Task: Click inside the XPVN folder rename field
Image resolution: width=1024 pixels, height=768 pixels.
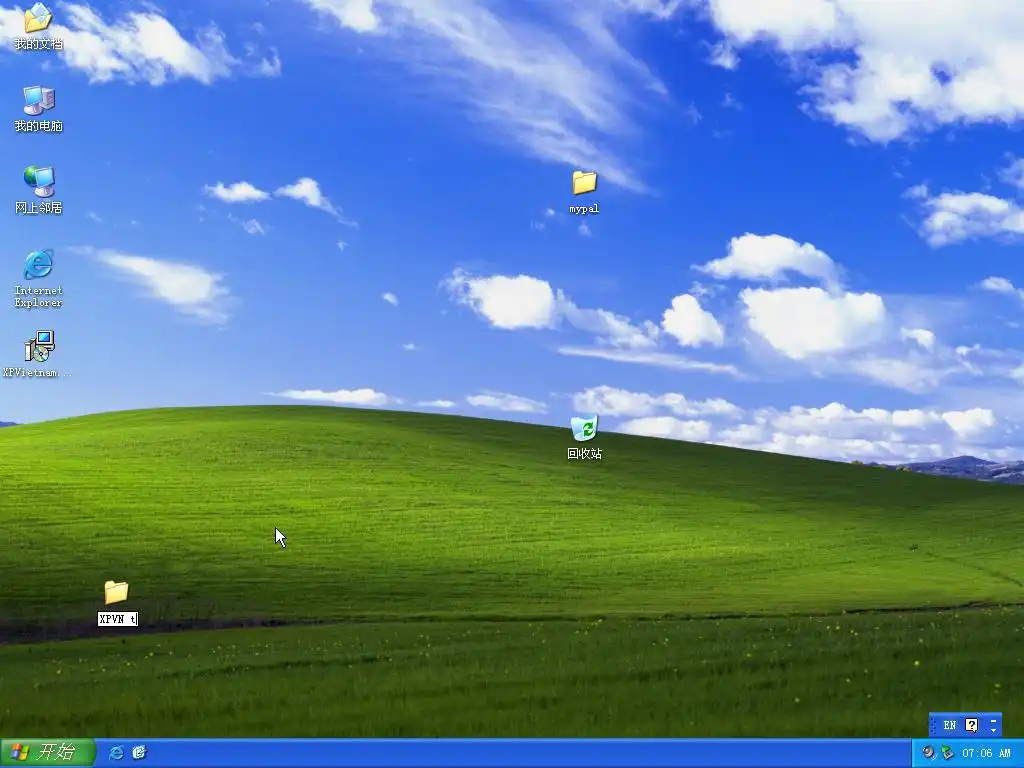Action: [x=118, y=619]
